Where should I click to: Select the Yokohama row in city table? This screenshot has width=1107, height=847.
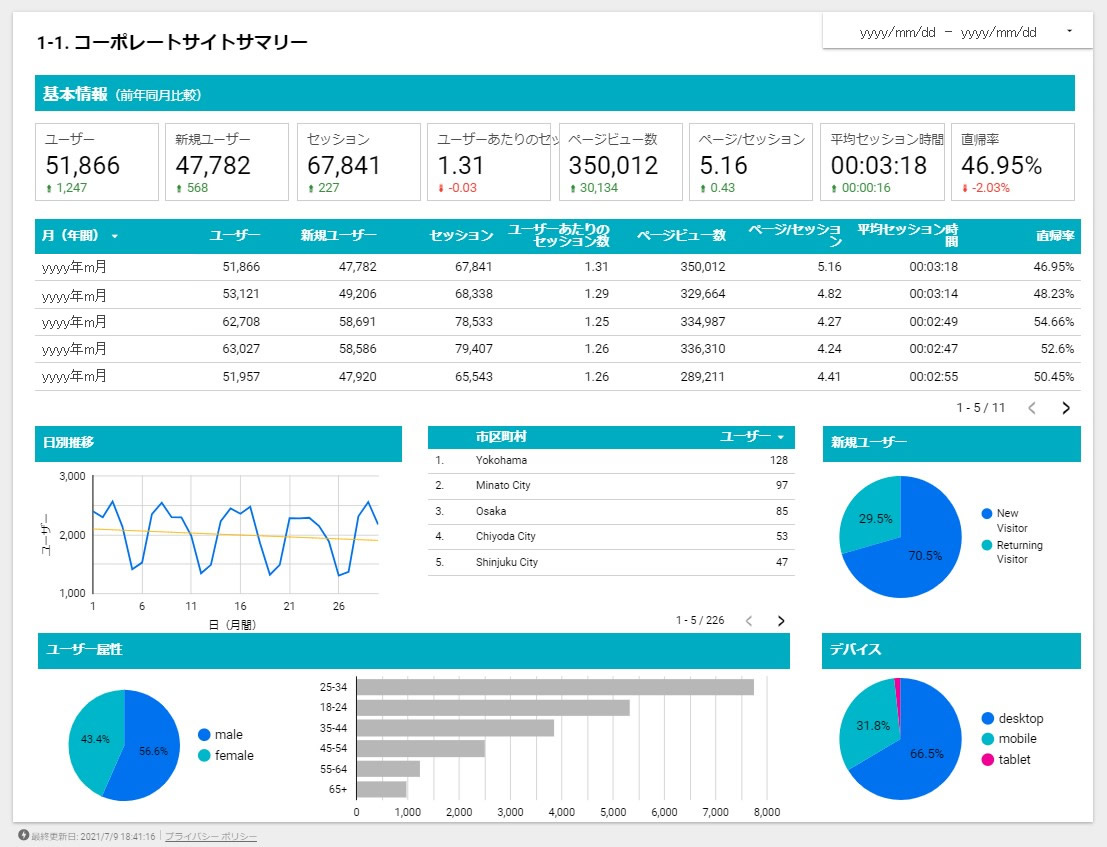611,460
